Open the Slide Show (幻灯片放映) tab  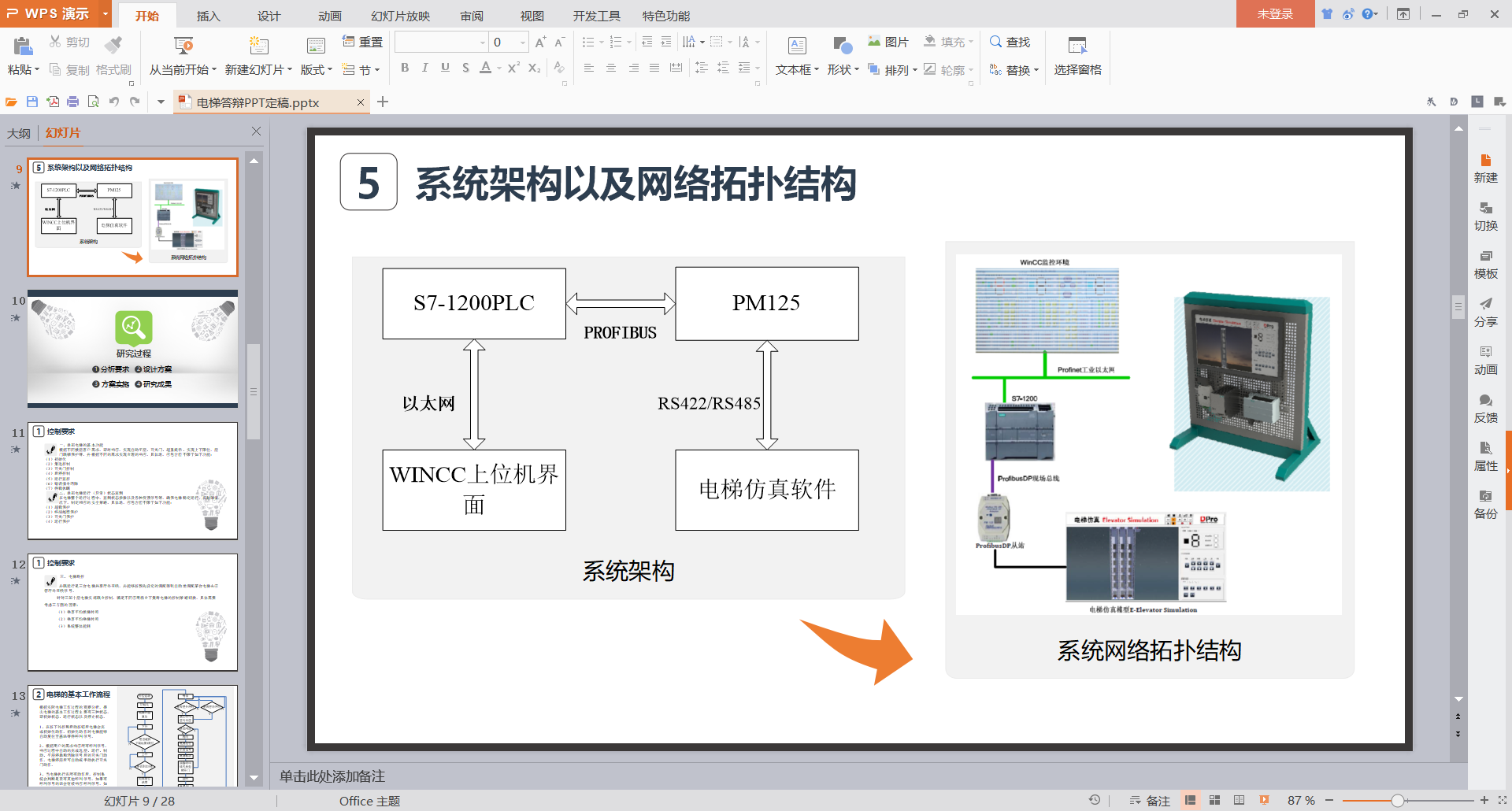[x=400, y=16]
